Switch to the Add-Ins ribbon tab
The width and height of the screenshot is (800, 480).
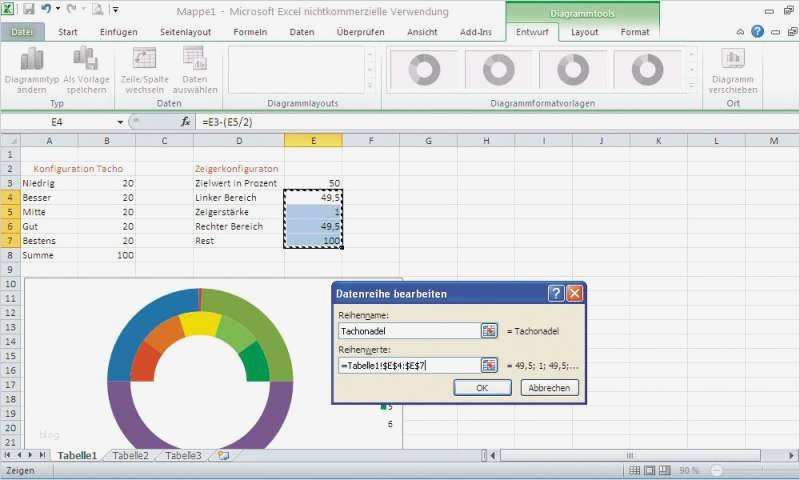pyautogui.click(x=476, y=32)
